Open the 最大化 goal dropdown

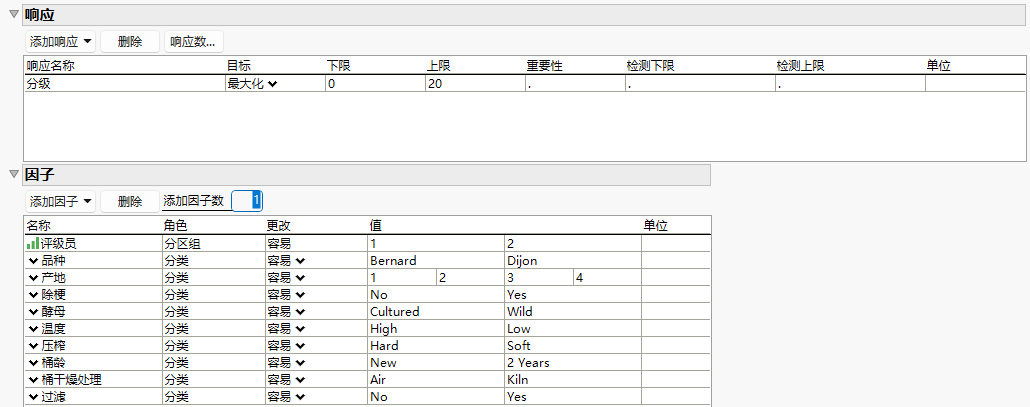(253, 83)
